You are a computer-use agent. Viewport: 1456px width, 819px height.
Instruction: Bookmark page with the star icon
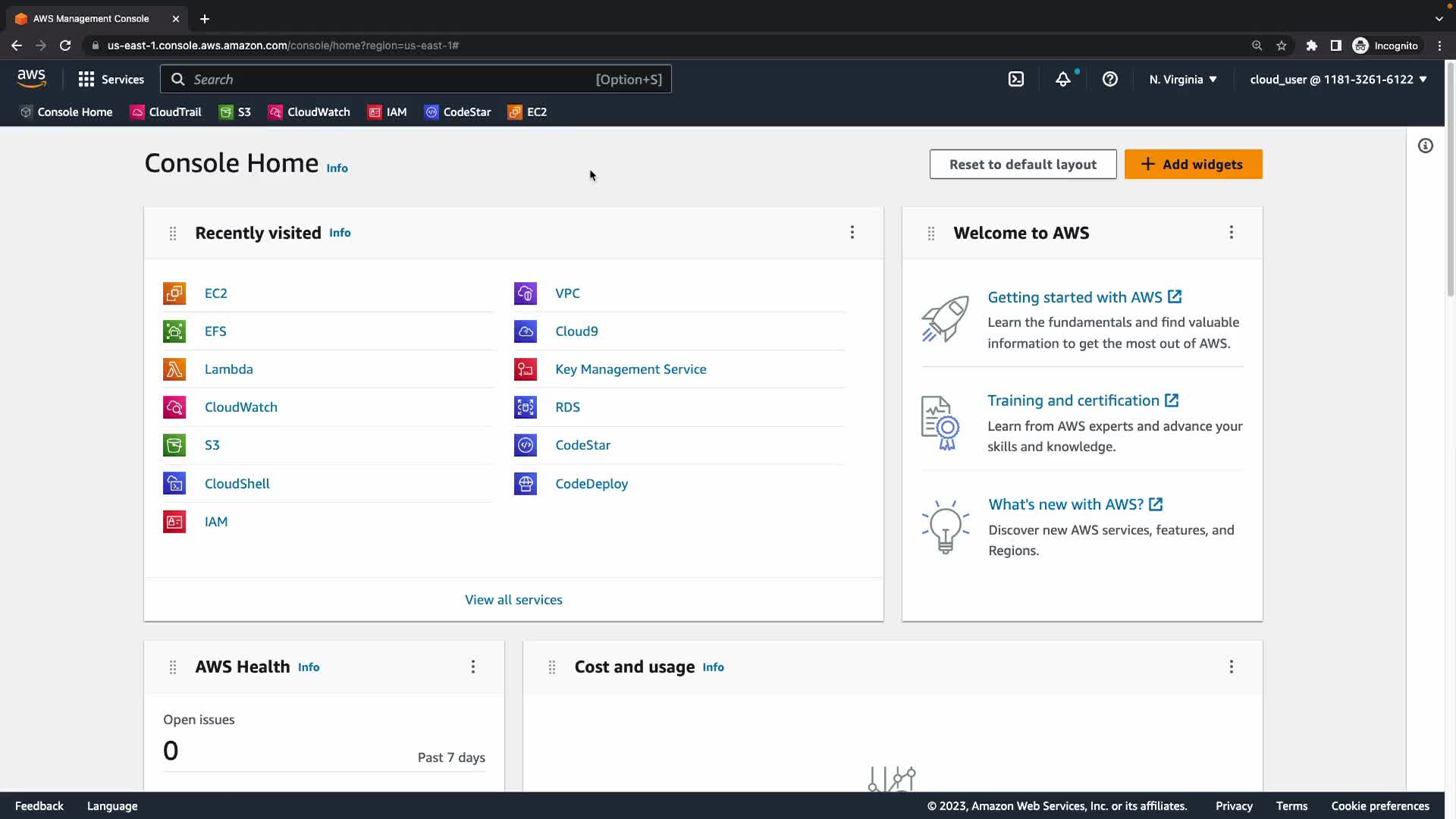coord(1282,45)
